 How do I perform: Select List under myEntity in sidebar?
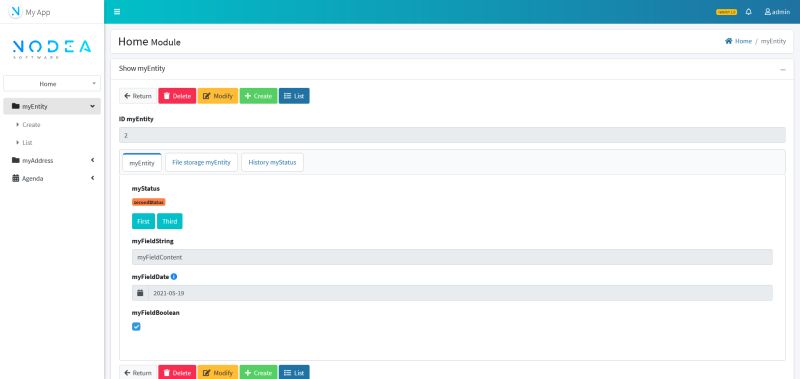tap(27, 143)
